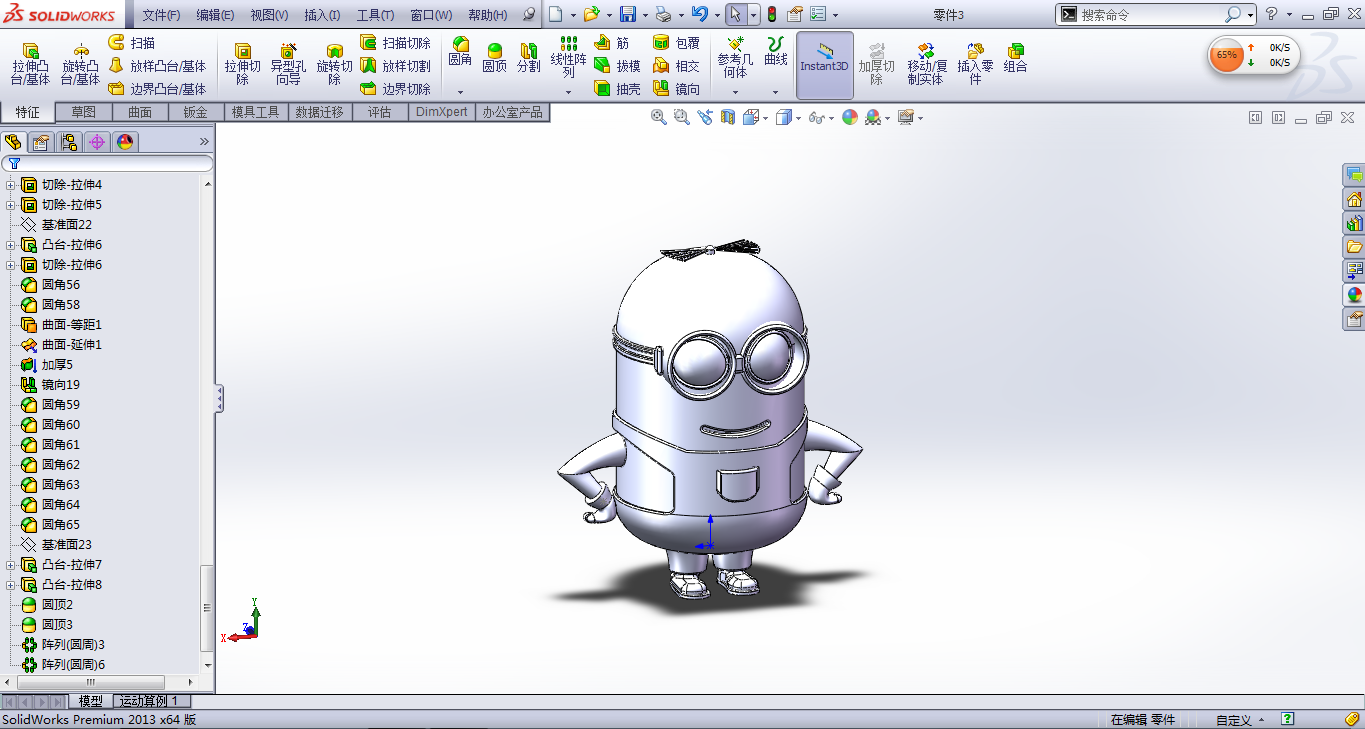This screenshot has width=1365, height=729.
Task: Click the 组合 combine tool
Action: (1015, 58)
